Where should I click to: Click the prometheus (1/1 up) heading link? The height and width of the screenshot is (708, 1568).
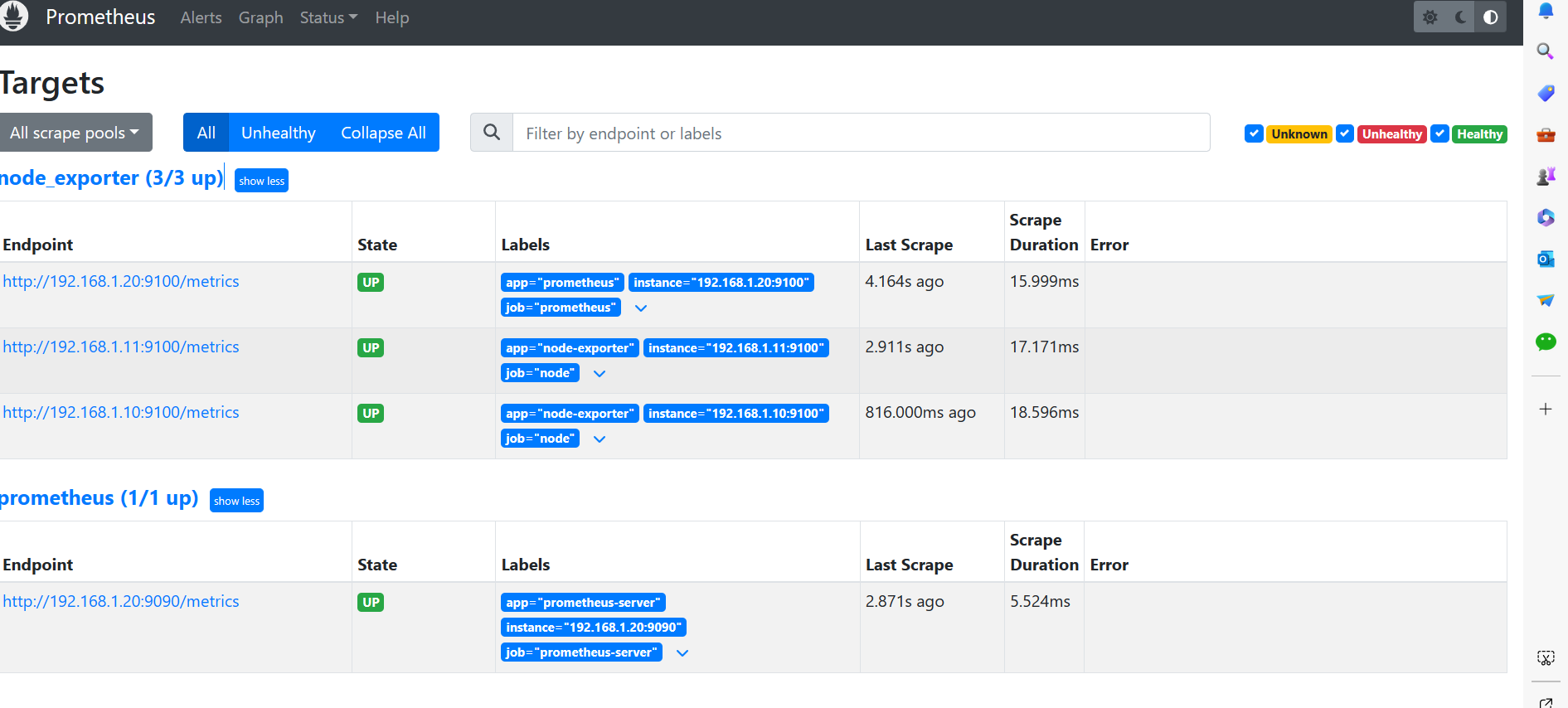tap(99, 498)
